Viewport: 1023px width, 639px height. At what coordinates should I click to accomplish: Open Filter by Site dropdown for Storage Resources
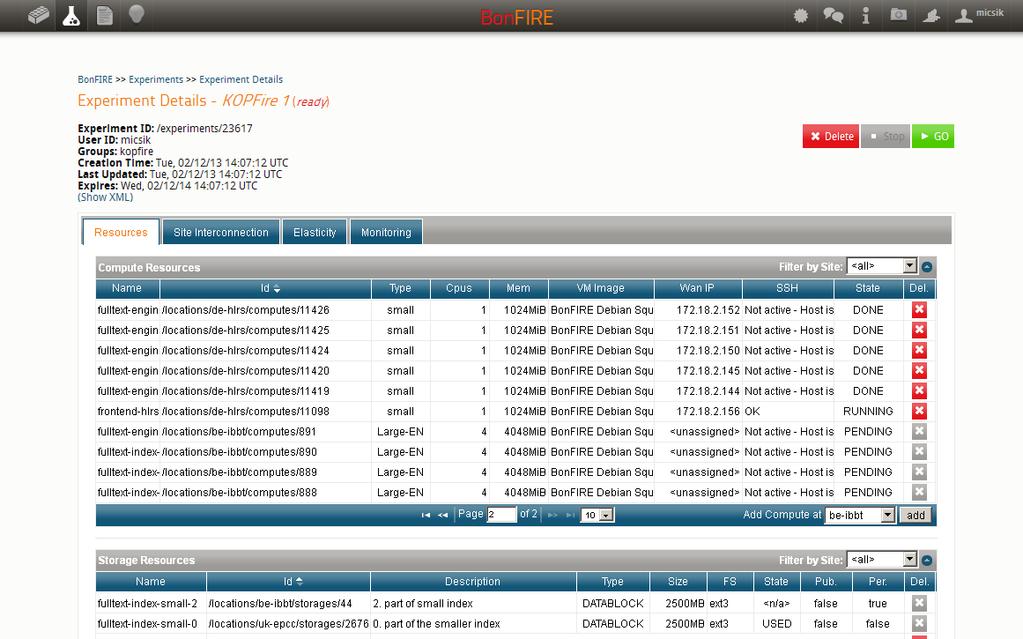(x=882, y=559)
